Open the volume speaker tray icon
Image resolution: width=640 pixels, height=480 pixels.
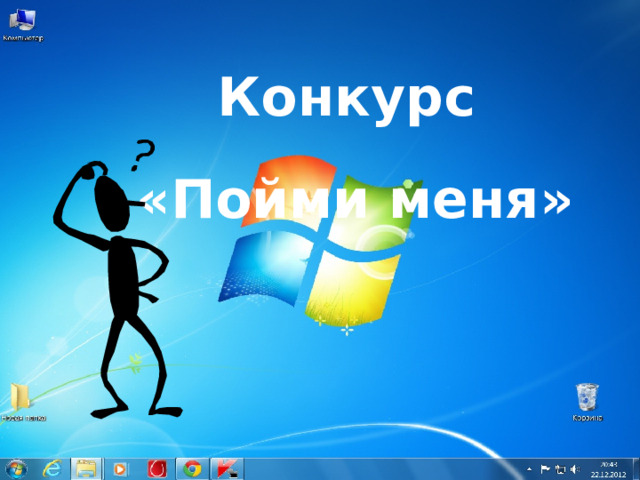[575, 469]
